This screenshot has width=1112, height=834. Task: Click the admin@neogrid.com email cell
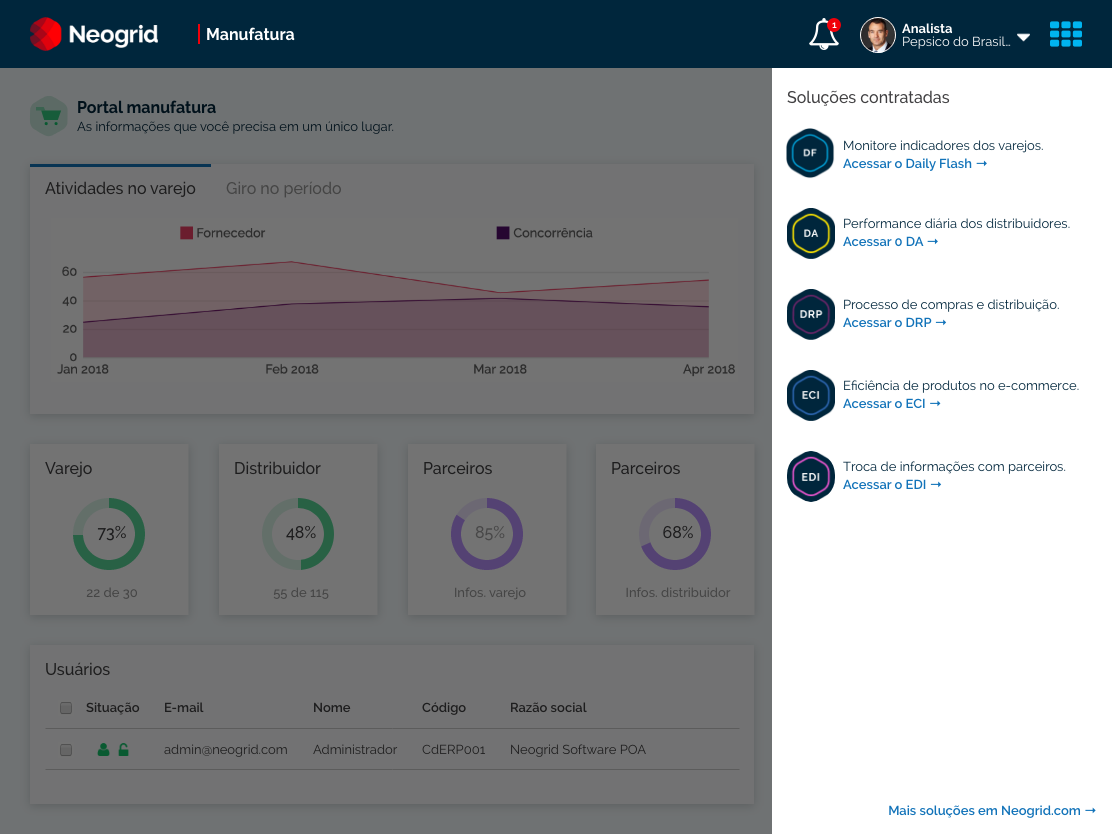pyautogui.click(x=226, y=750)
